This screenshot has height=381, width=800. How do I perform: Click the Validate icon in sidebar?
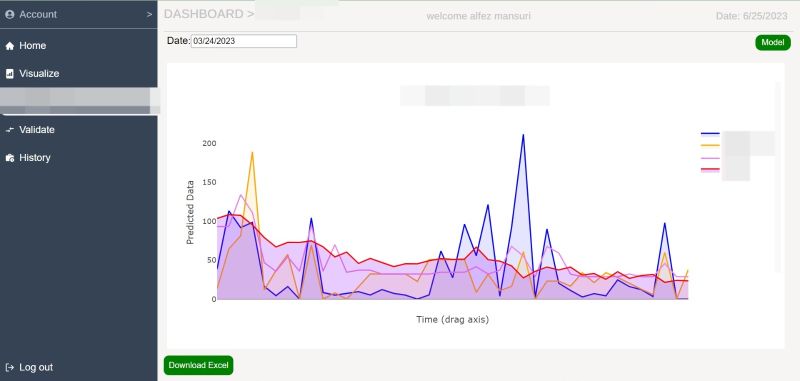(x=9, y=130)
